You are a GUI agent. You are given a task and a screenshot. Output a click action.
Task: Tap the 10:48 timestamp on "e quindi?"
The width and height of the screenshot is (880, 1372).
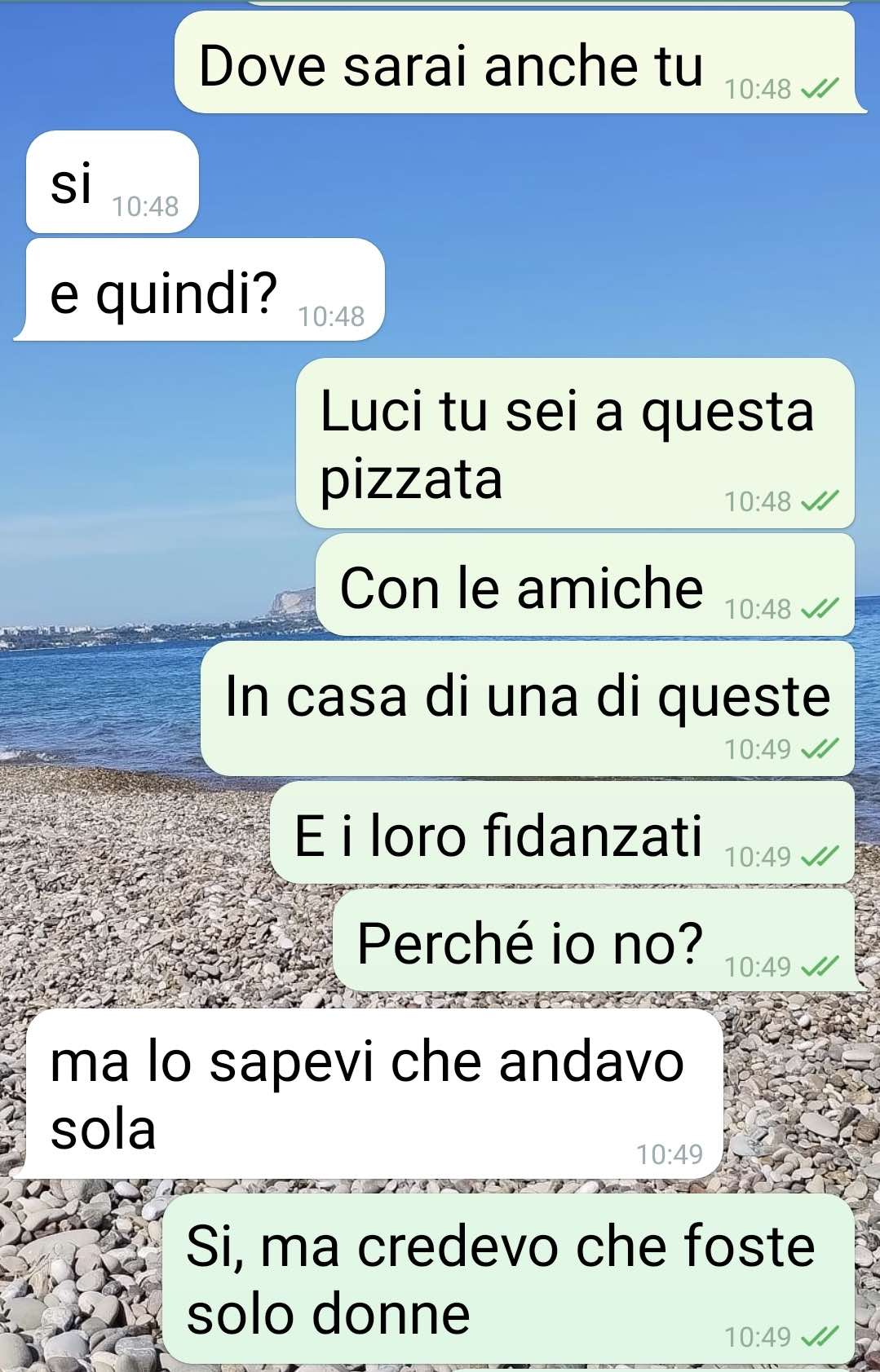[331, 316]
